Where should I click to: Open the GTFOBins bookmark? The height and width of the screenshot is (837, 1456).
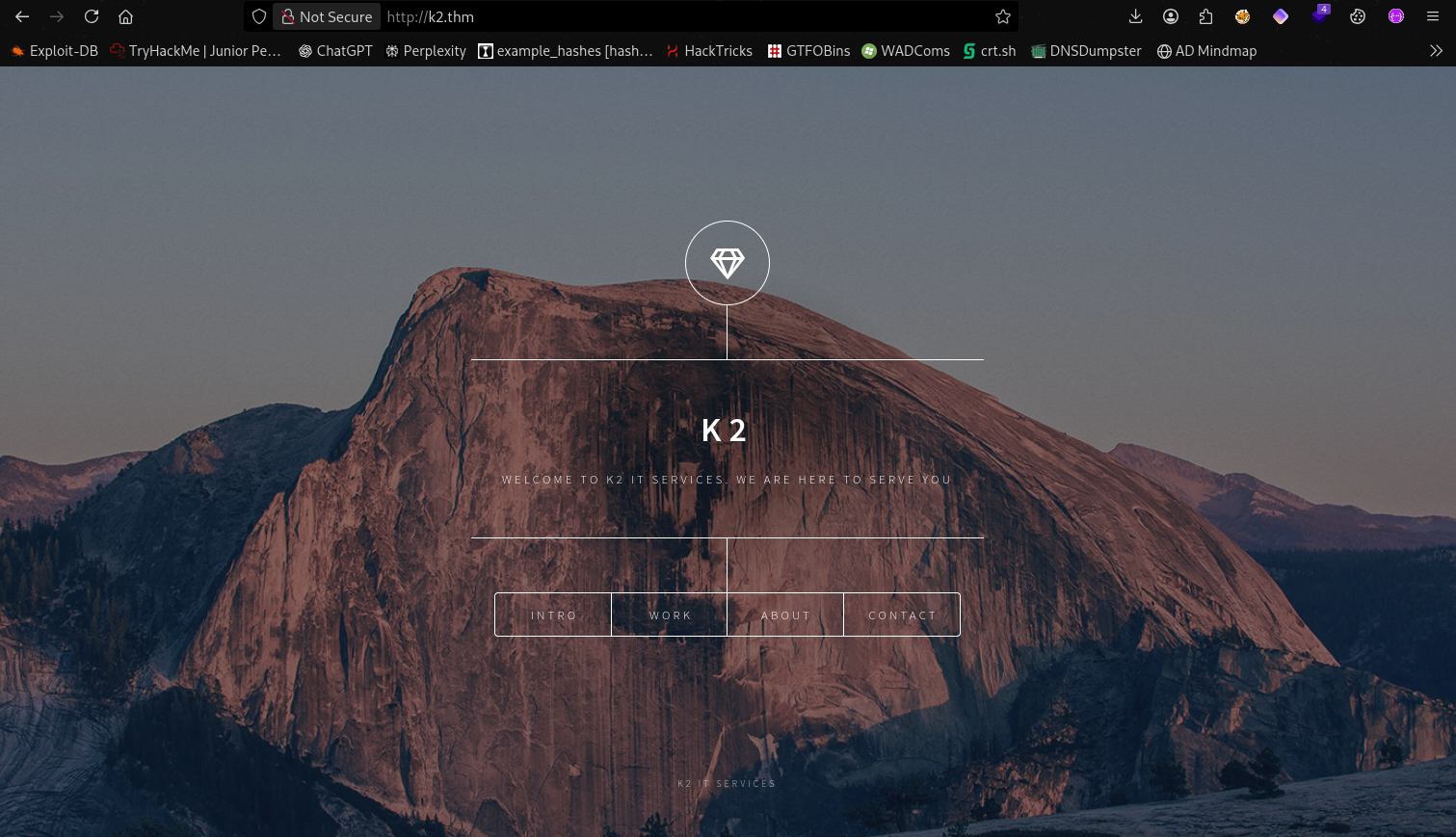pyautogui.click(x=808, y=51)
